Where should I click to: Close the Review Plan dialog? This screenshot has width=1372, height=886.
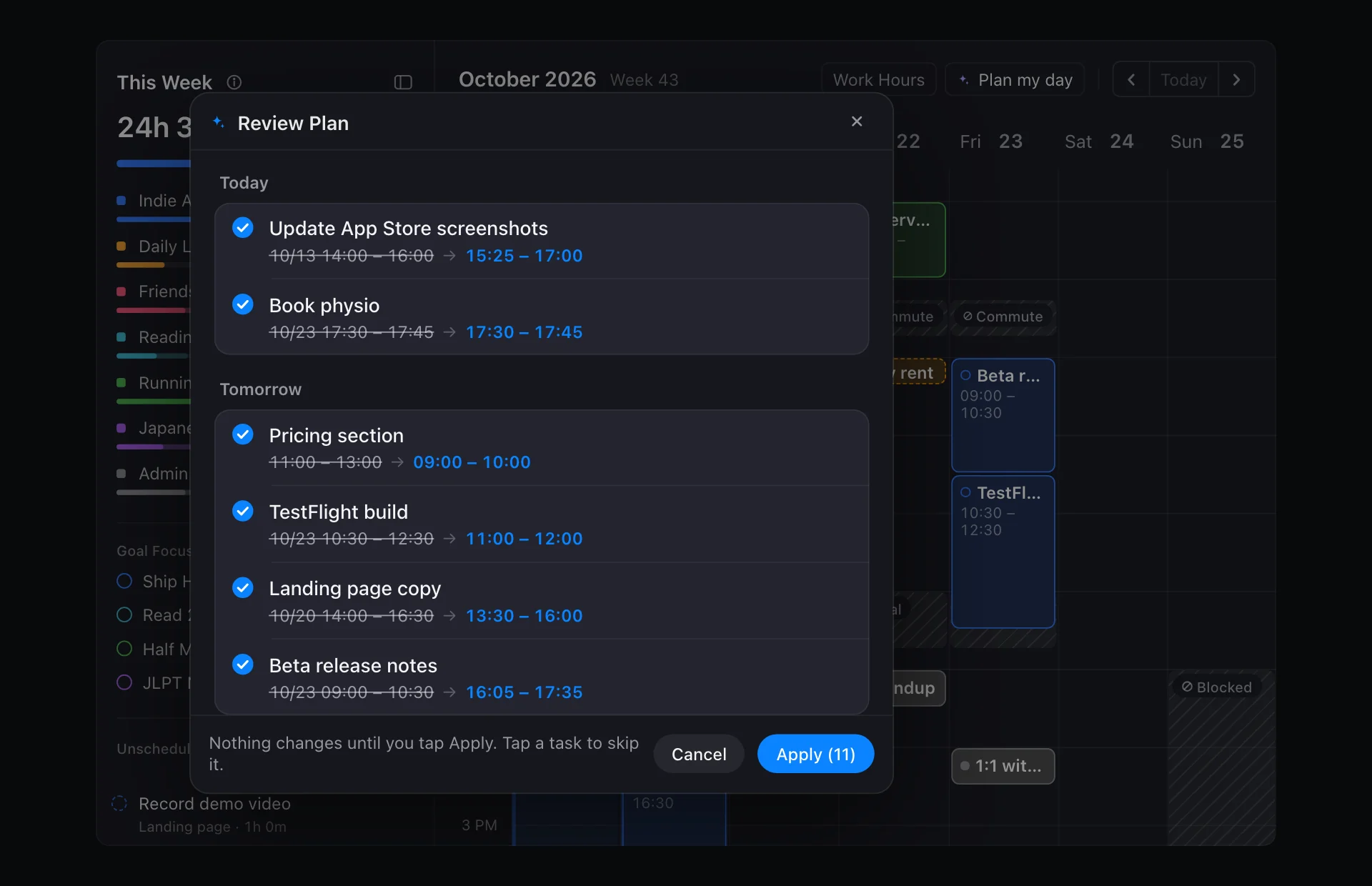coord(857,121)
